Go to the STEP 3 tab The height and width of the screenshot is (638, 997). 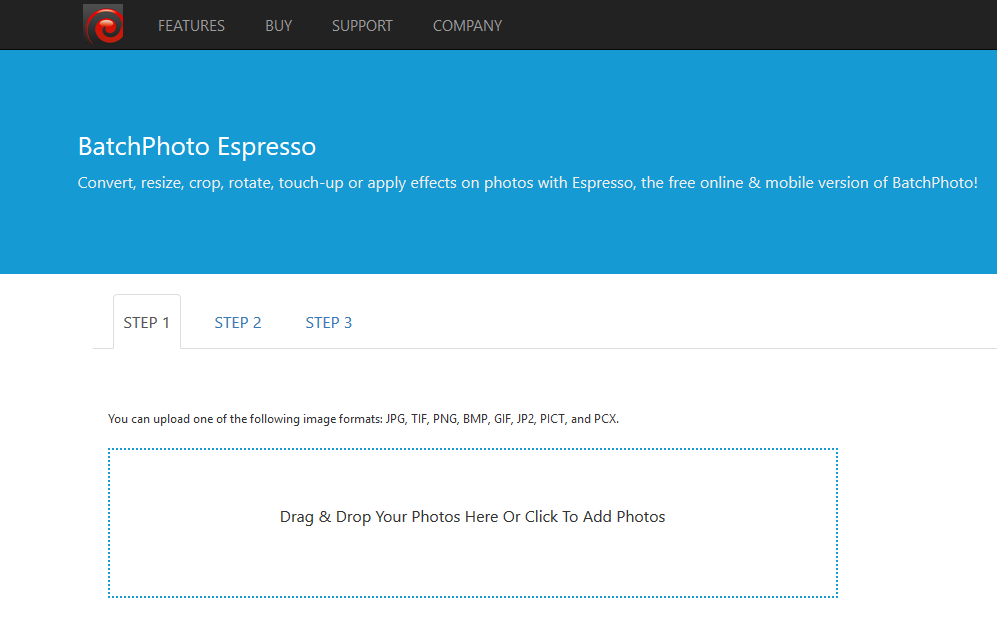329,322
